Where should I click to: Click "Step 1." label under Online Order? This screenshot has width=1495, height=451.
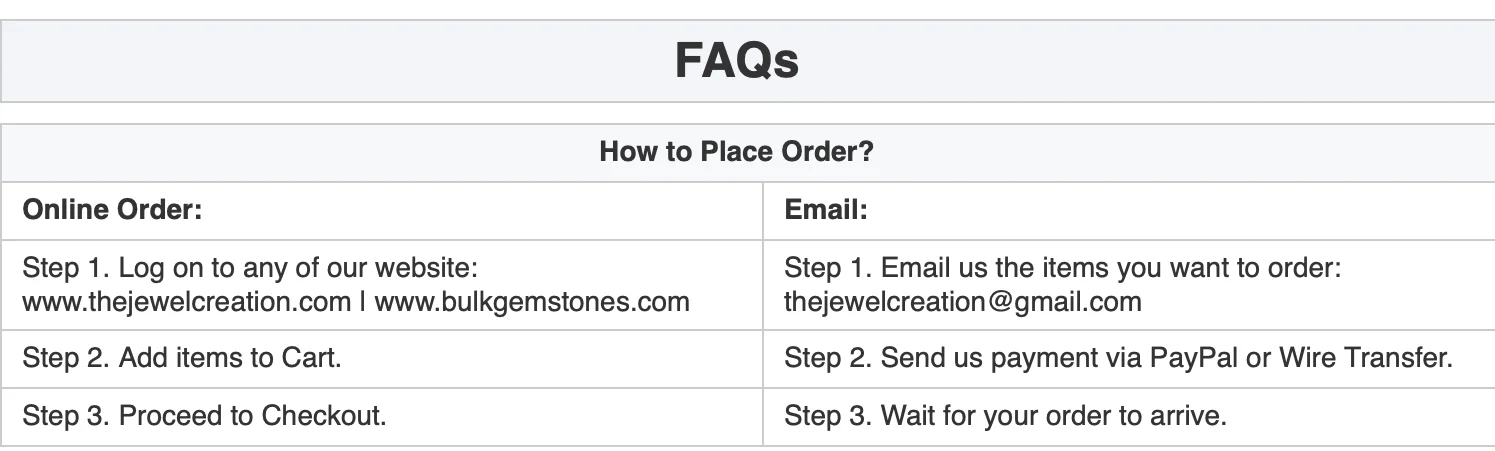(65, 269)
